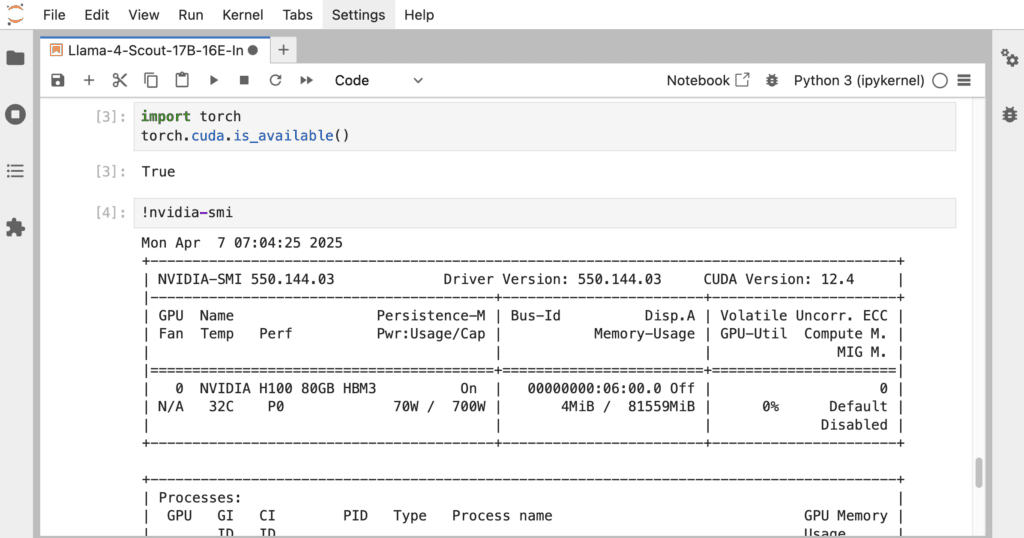Click the 00000000:06:00.0 bus ID
The image size is (1024, 538).
coord(594,388)
